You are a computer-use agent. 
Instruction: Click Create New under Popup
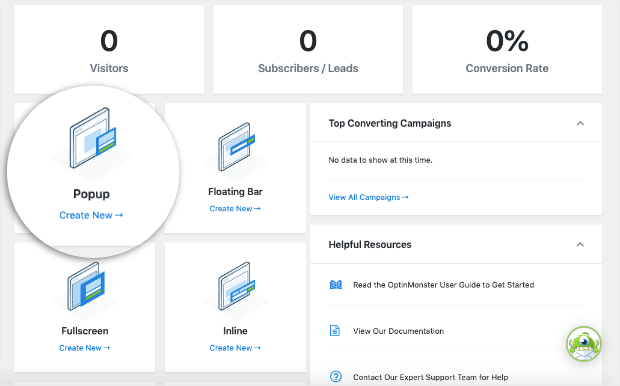91,215
